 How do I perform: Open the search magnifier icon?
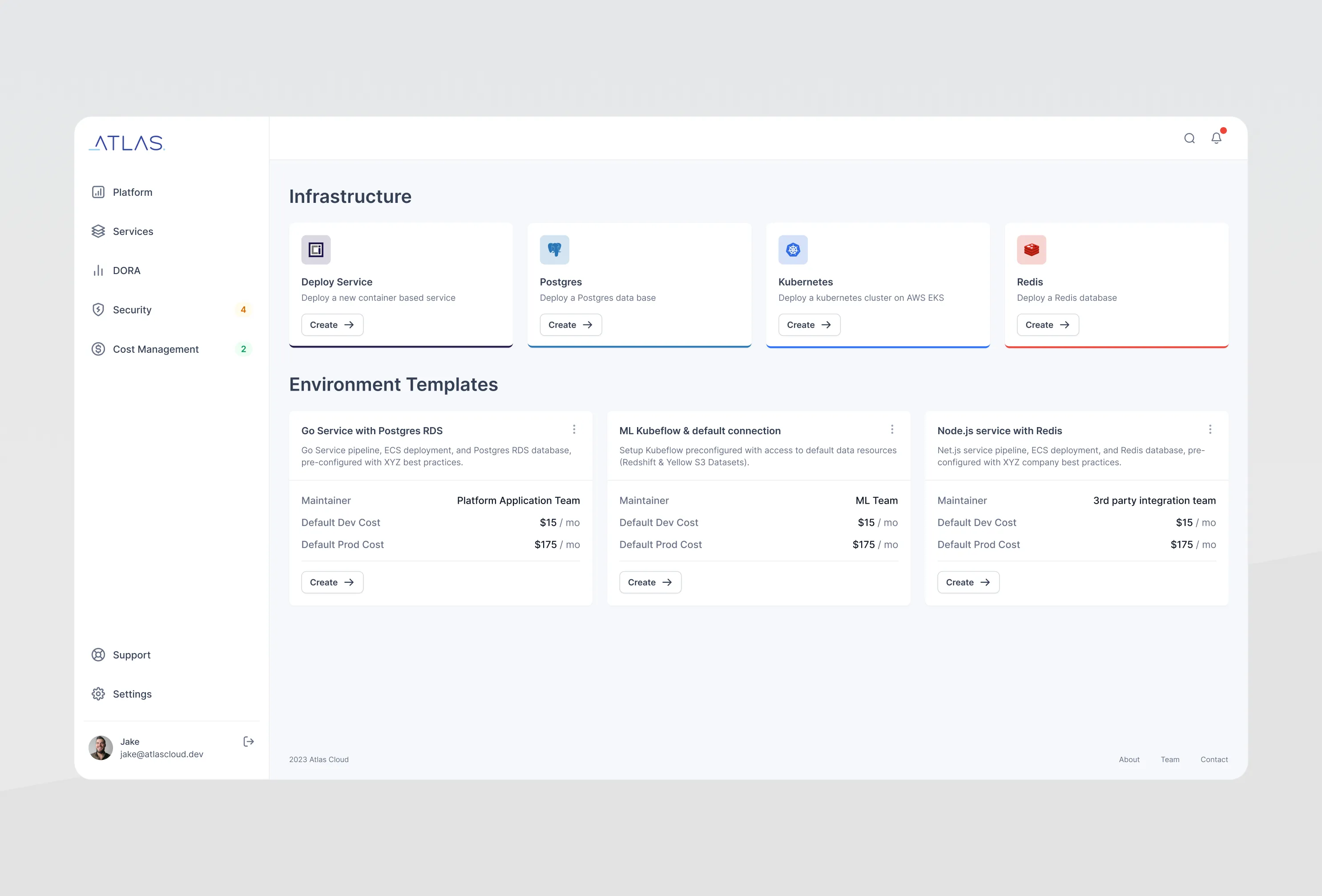(1189, 138)
